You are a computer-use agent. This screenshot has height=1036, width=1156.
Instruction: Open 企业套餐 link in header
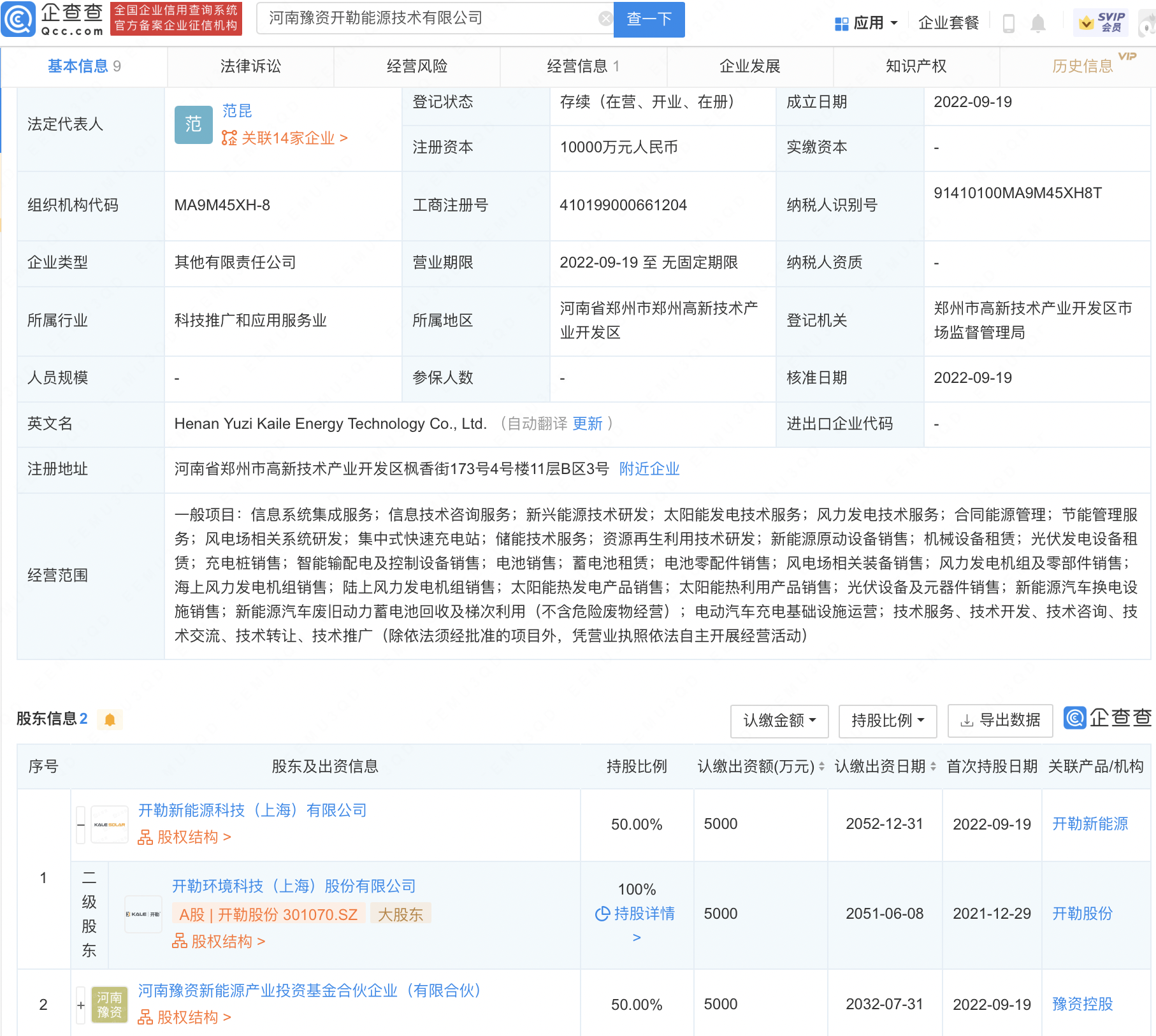[948, 24]
